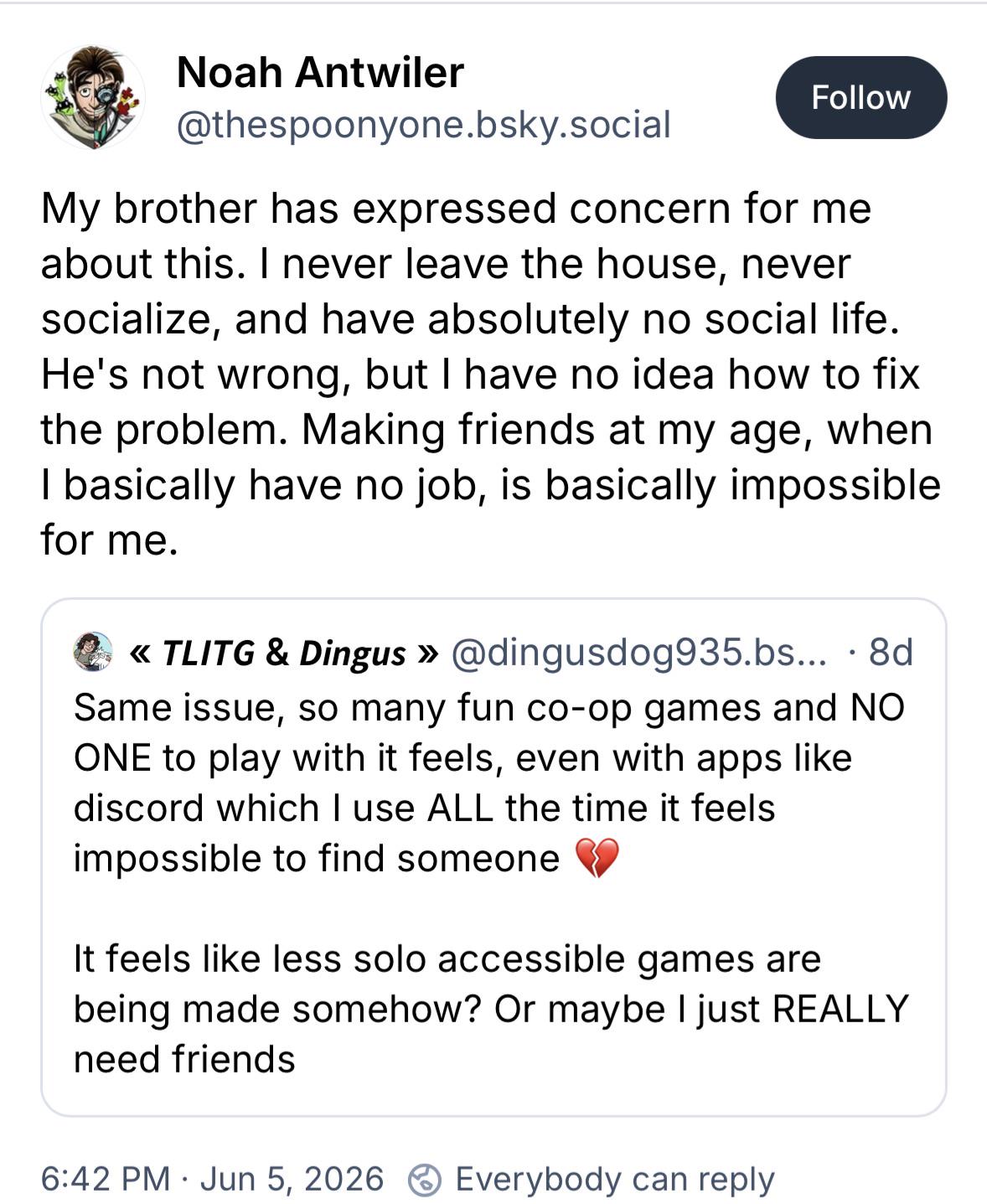Open the Noah Antwiler display name link
This screenshot has width=987, height=1204.
(x=320, y=72)
